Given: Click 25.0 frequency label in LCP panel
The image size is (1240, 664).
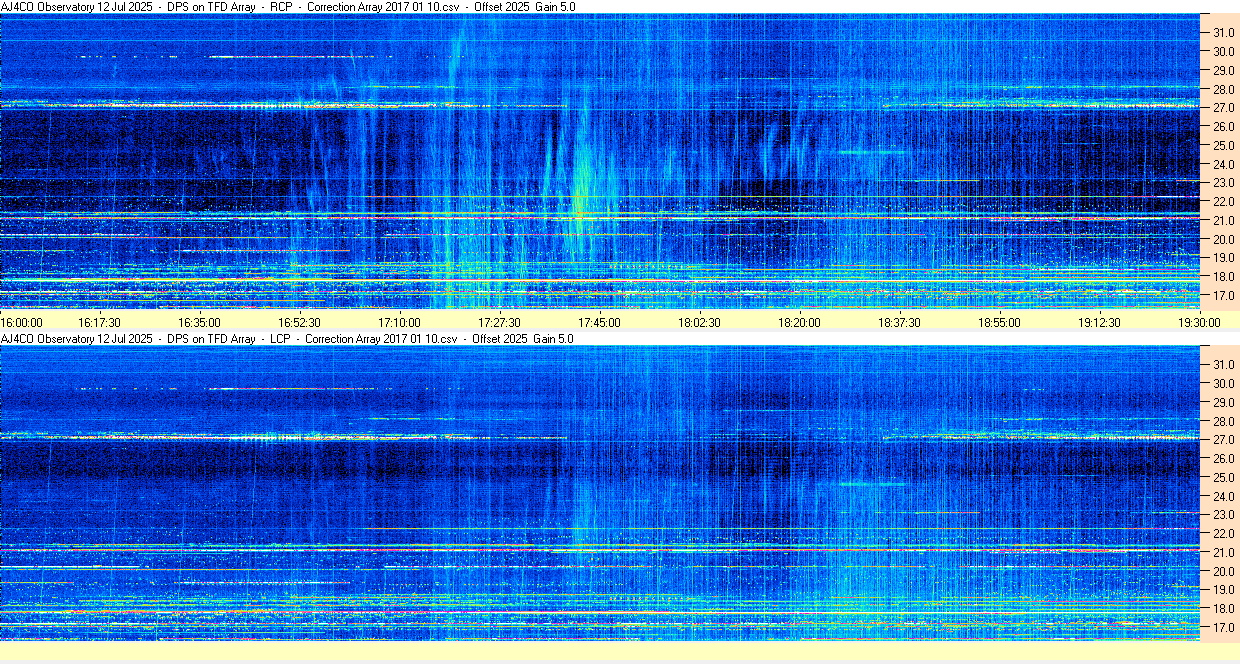Looking at the screenshot, I should (x=1223, y=478).
